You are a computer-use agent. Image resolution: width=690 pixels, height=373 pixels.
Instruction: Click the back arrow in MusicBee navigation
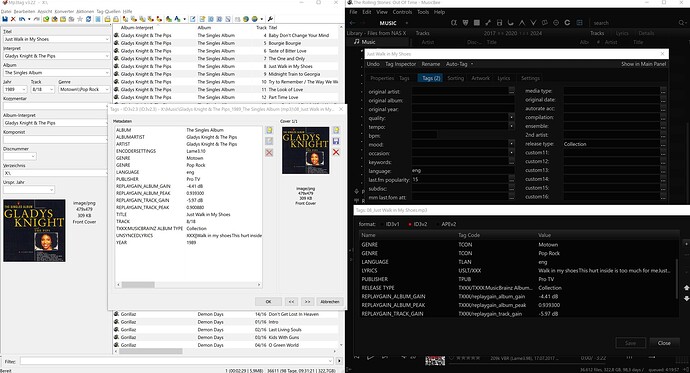[x=352, y=23]
